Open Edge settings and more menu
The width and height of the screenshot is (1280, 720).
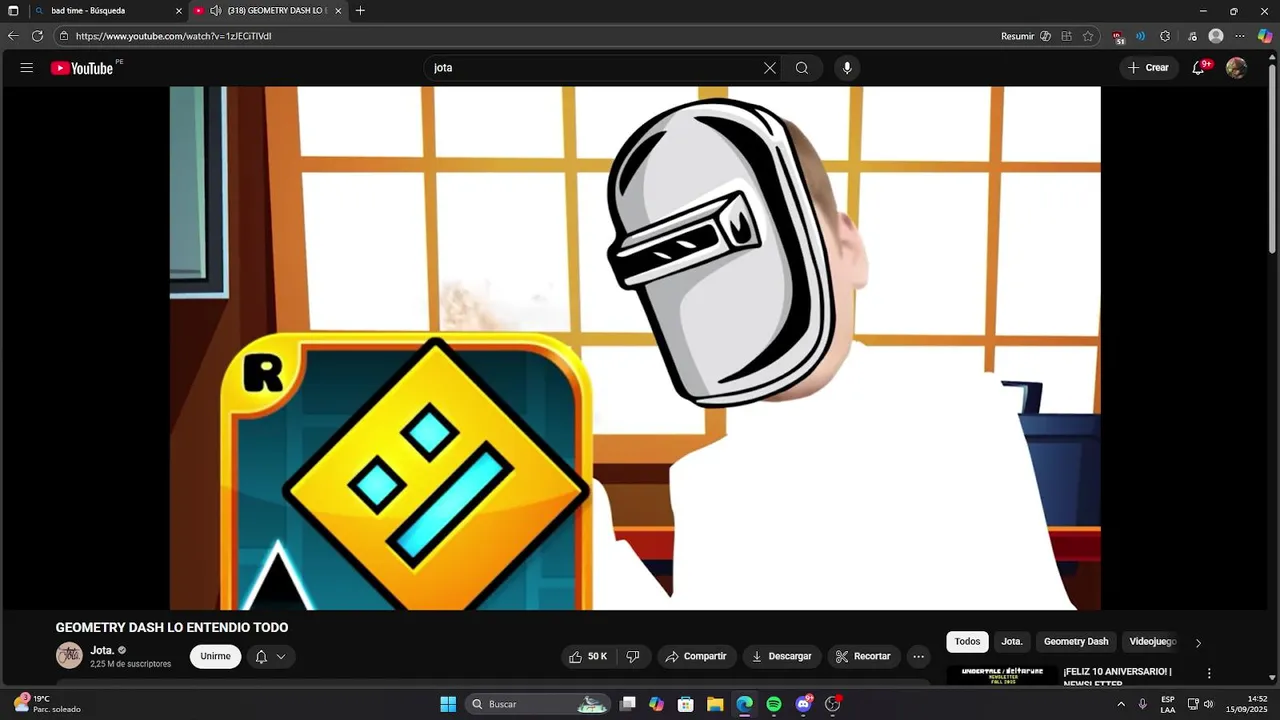tap(1240, 36)
